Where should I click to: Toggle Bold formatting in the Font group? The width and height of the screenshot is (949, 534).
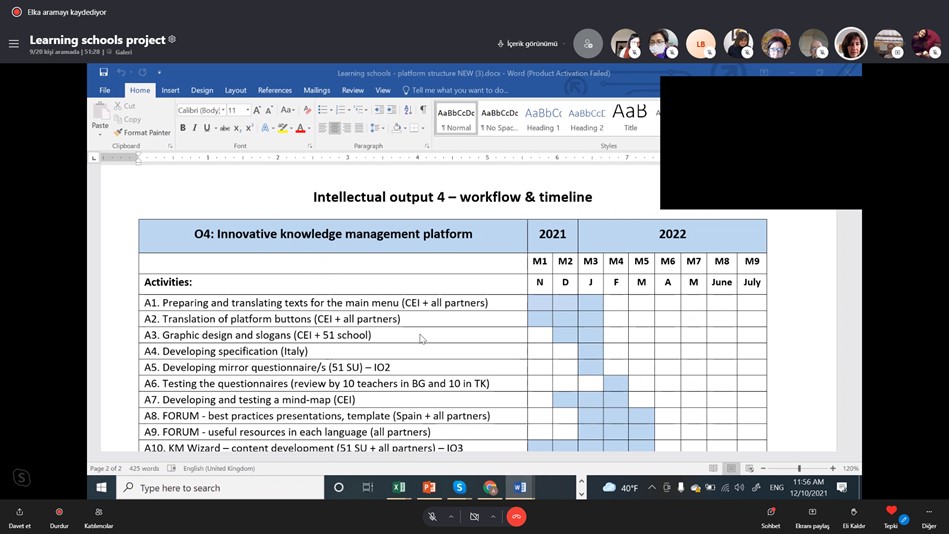point(183,128)
